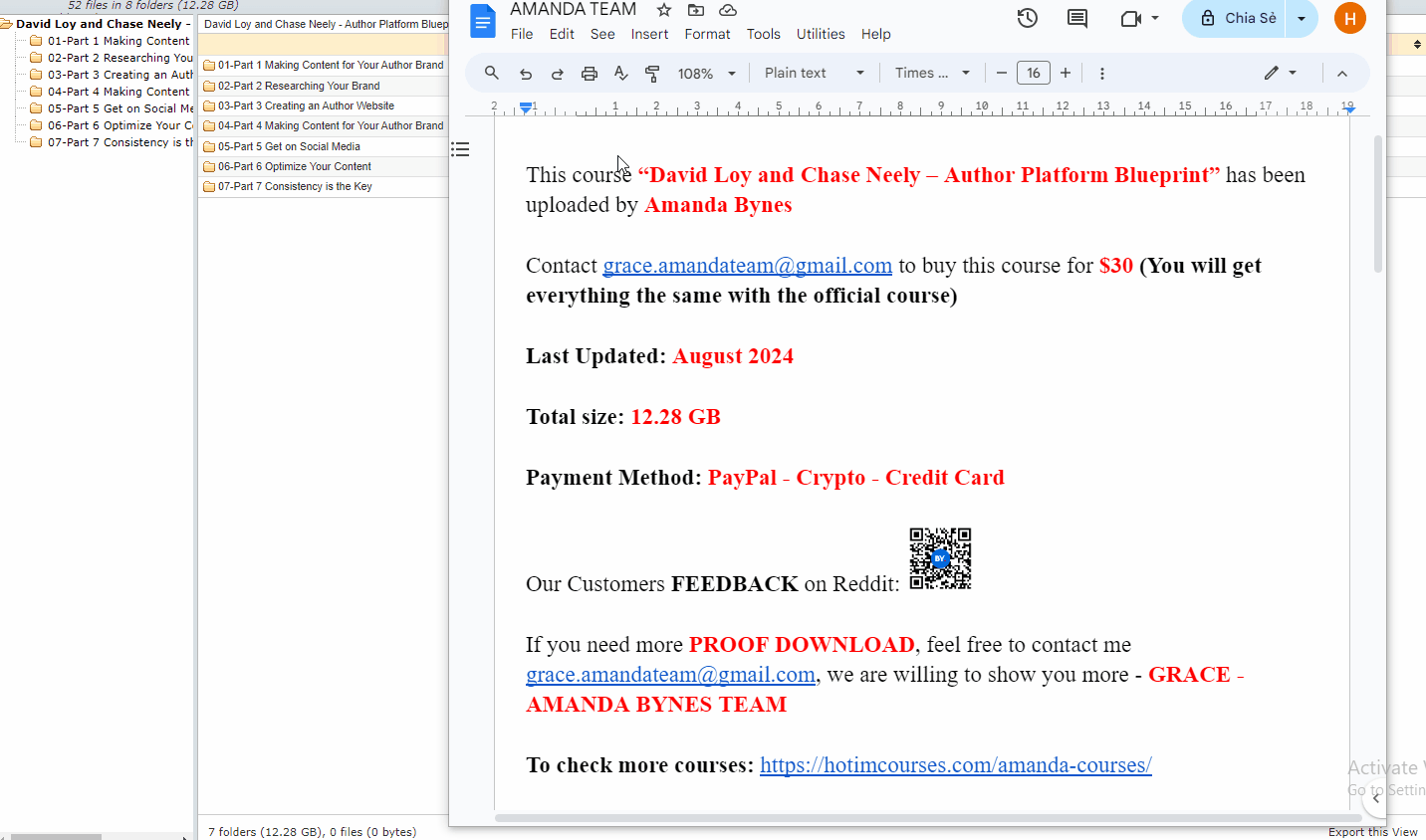Image resolution: width=1426 pixels, height=840 pixels.
Task: Select 05-Part 5 Get on Social tree folder
Action: 119,108
